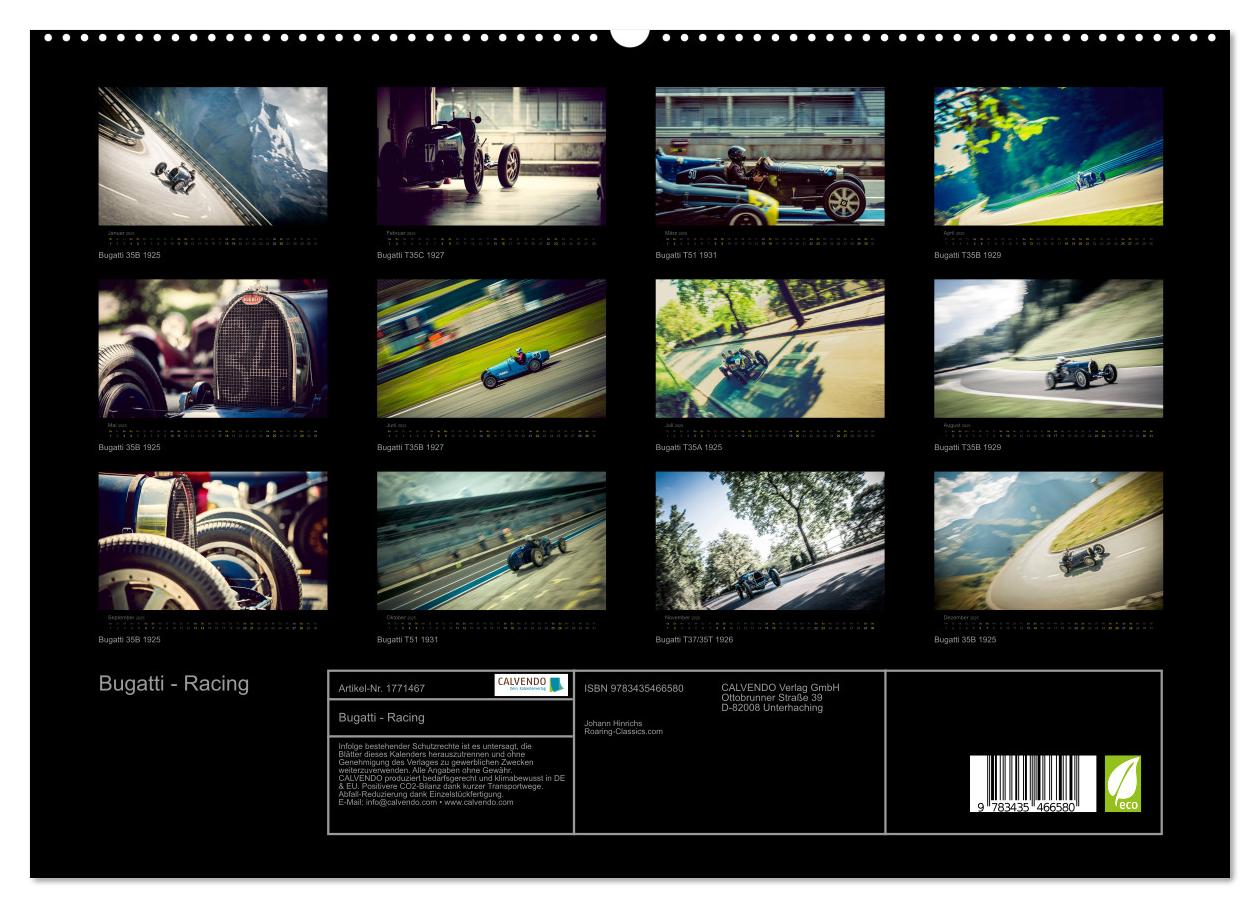Select the photo of the helmeted driver in the pit lane

770,156
